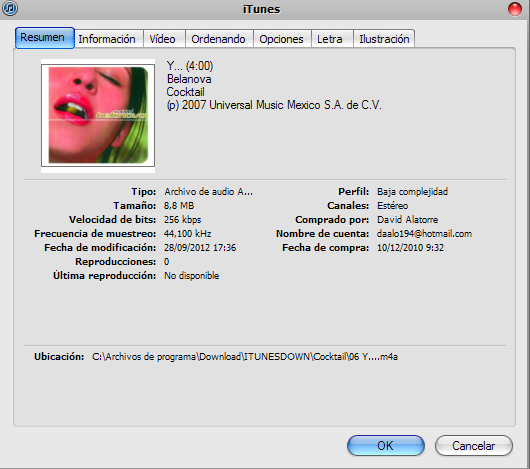
Task: Click the 'Frecuencia de muestreo:' label
Action: [95, 233]
